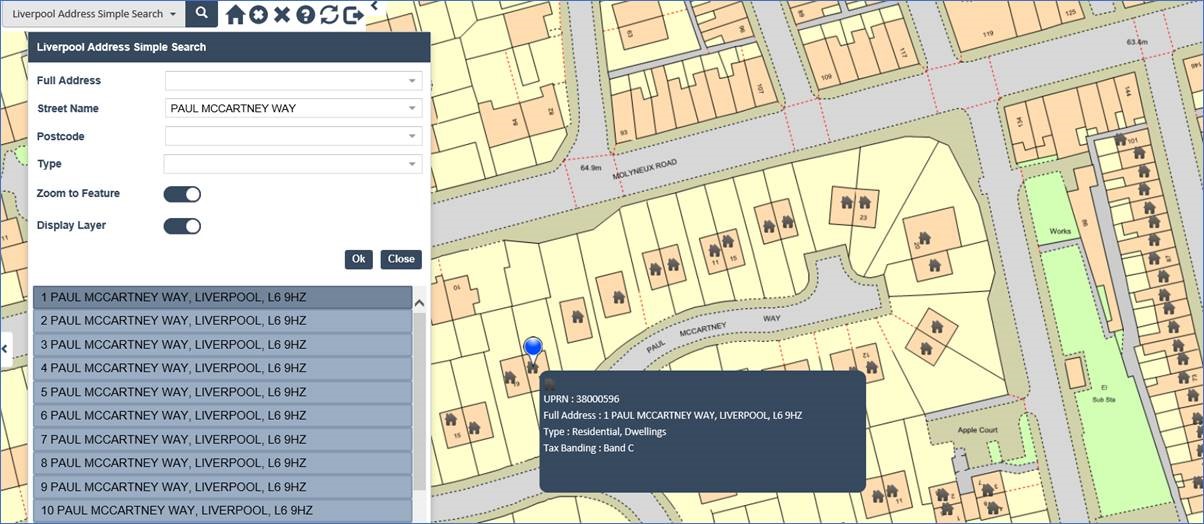This screenshot has width=1204, height=524.
Task: Click the Full Address line in map popup
Action: (672, 415)
